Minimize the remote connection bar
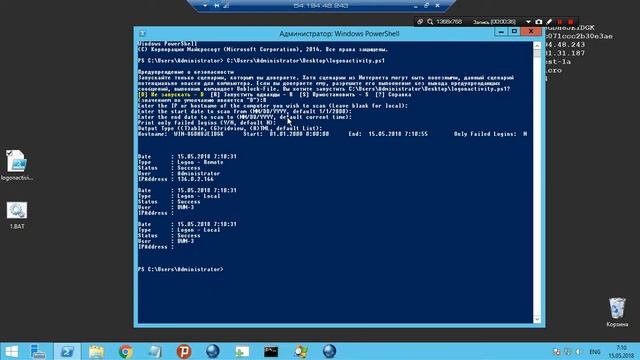Screen dimensions: 640x360 coord(416,6)
